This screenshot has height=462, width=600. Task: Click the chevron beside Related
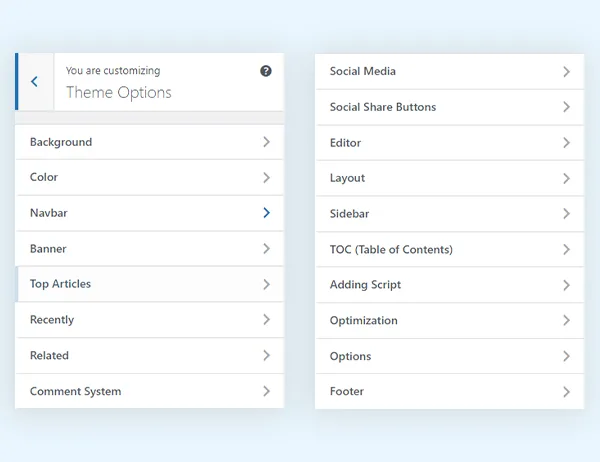click(266, 355)
